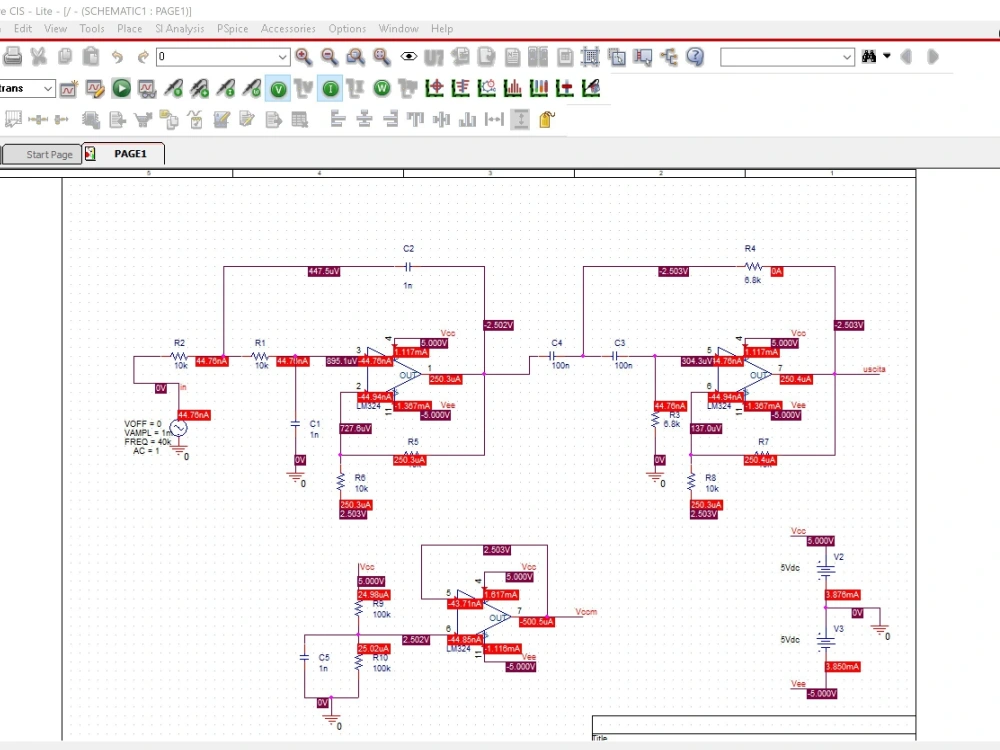The height and width of the screenshot is (750, 1000).
Task: Place the voltage differential probe marker
Action: point(200,88)
